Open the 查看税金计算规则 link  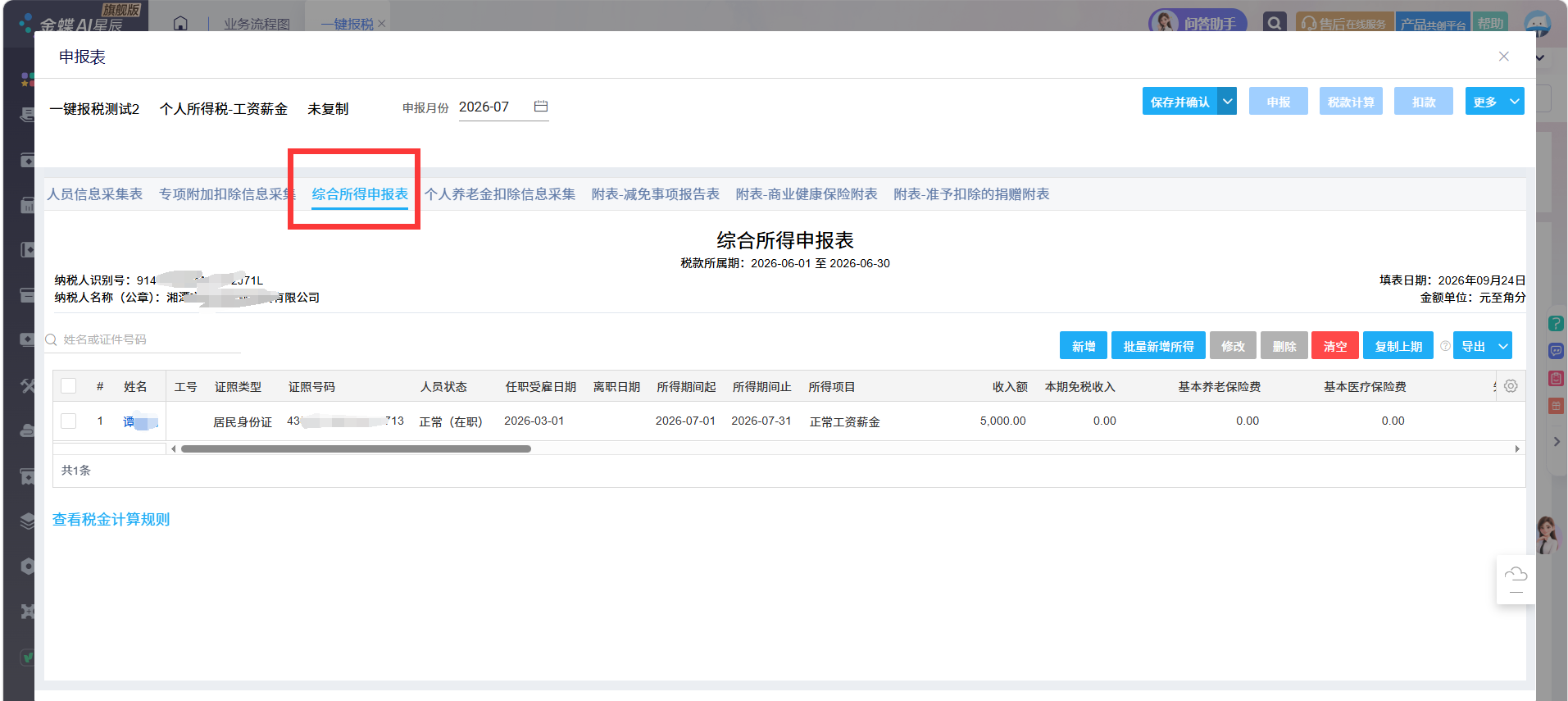(111, 520)
